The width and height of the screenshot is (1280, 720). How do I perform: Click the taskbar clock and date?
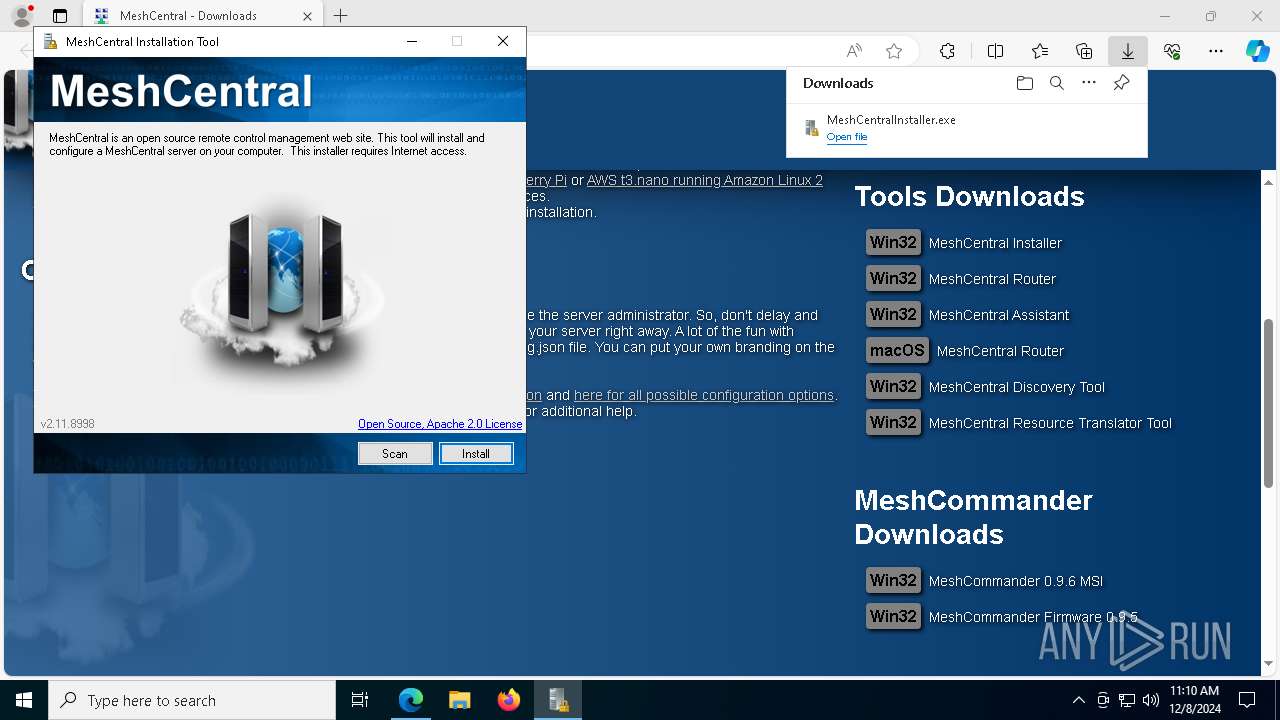click(x=1194, y=700)
